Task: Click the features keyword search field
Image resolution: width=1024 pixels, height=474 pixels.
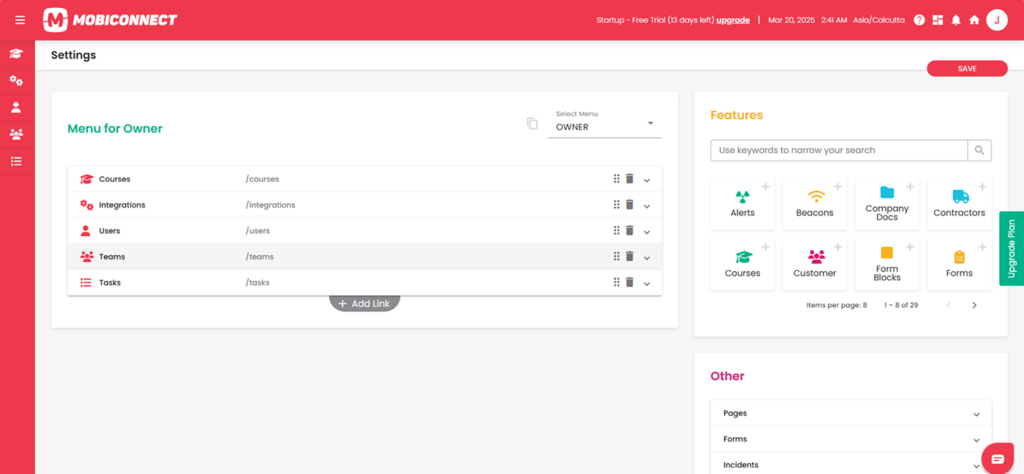Action: (x=839, y=150)
